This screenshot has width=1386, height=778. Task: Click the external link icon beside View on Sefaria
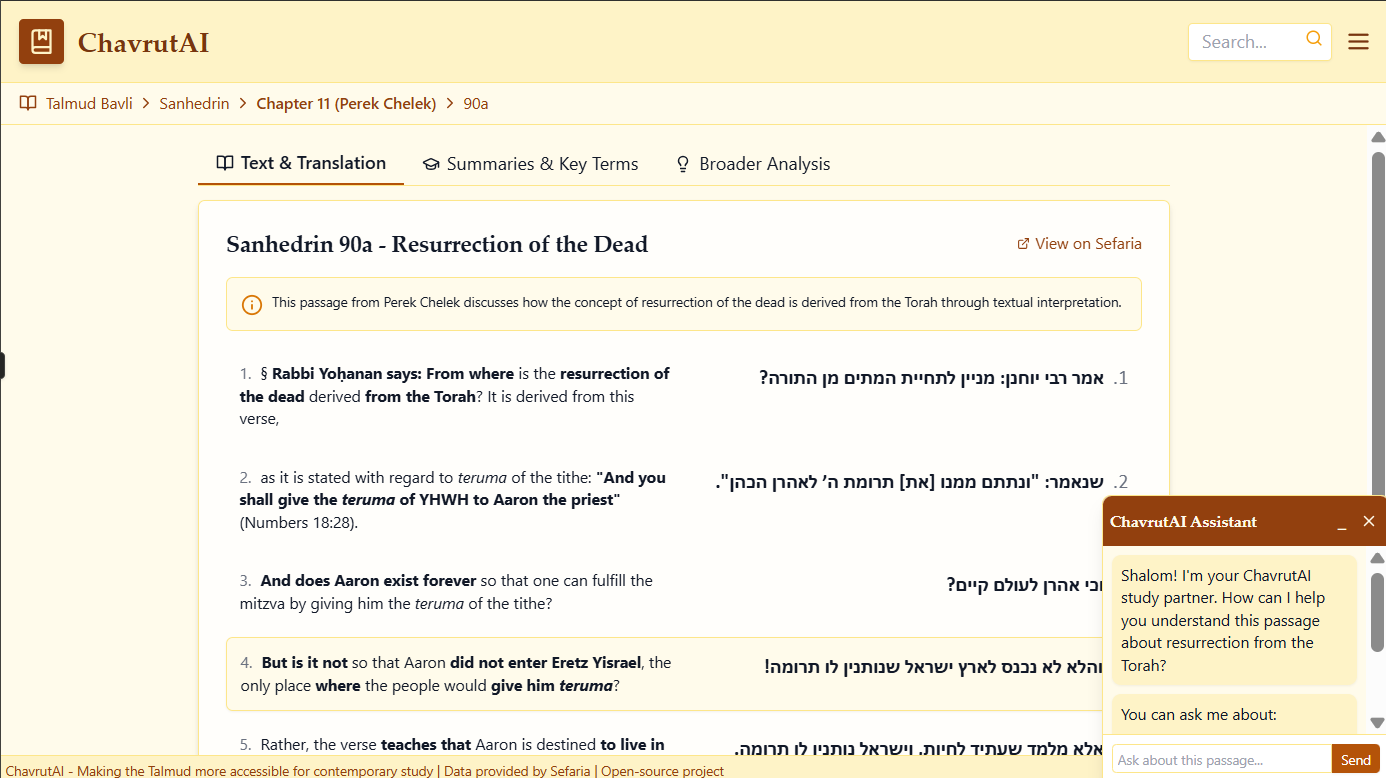1023,244
